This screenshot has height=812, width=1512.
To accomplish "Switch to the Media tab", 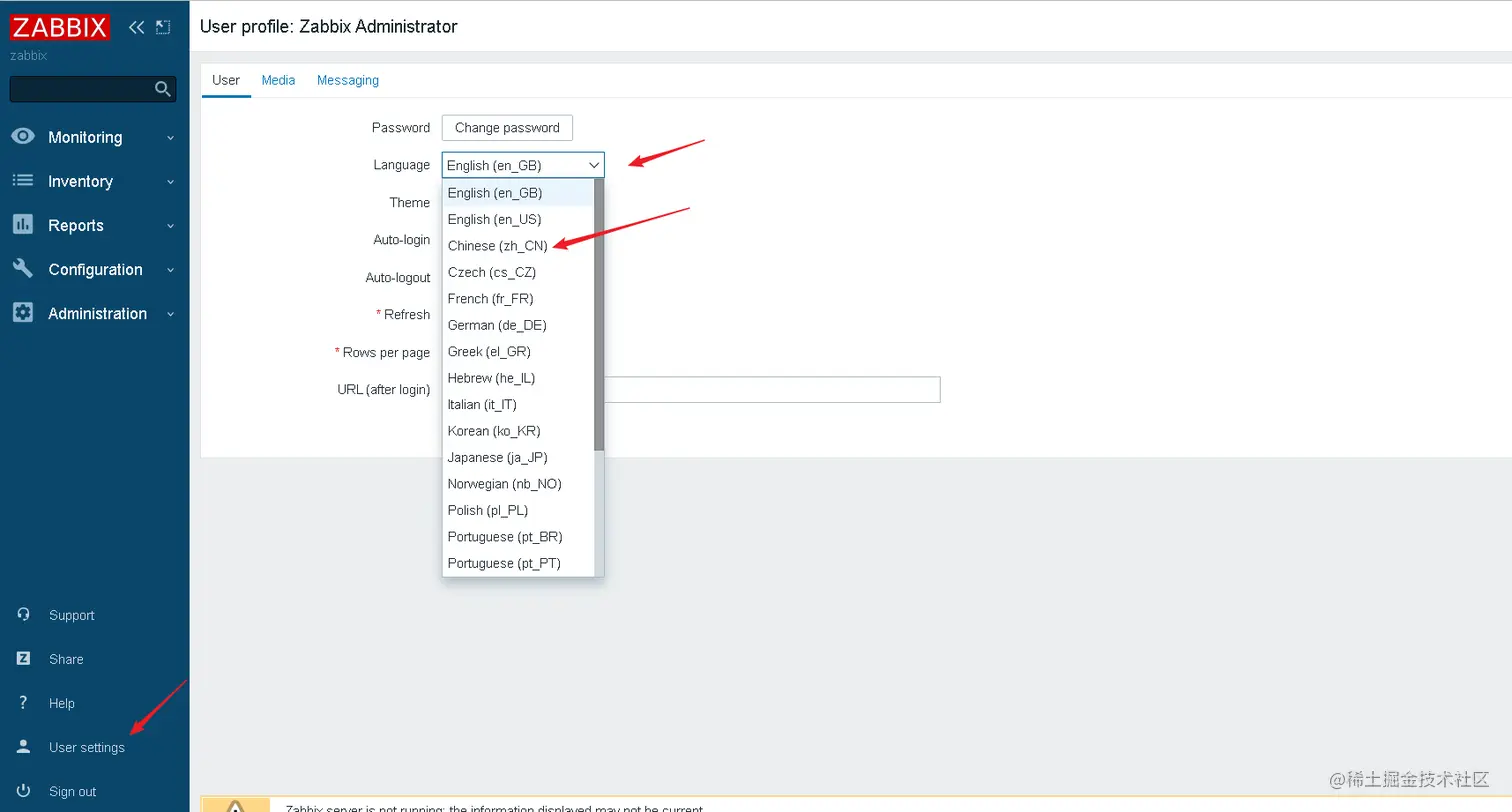I will pyautogui.click(x=278, y=80).
